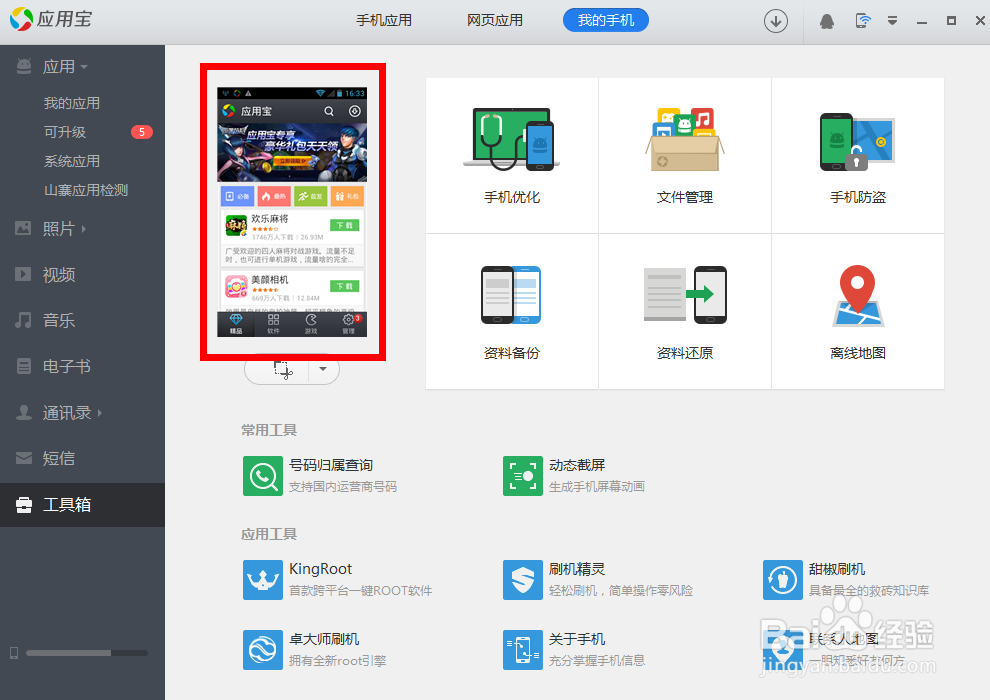This screenshot has height=700, width=990.
Task: Open the 关于手机 phone info icon
Action: tap(523, 650)
